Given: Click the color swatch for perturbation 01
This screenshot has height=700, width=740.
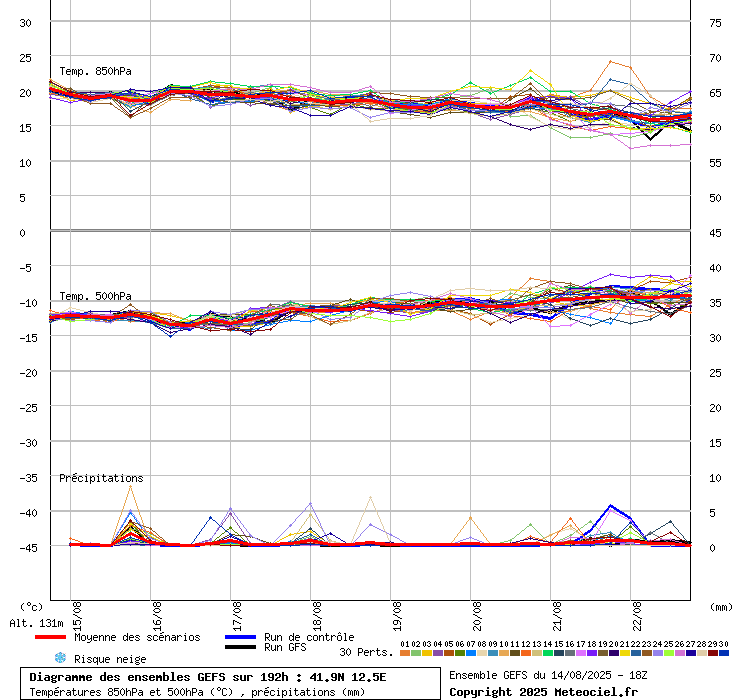Looking at the screenshot, I should coord(405,652).
